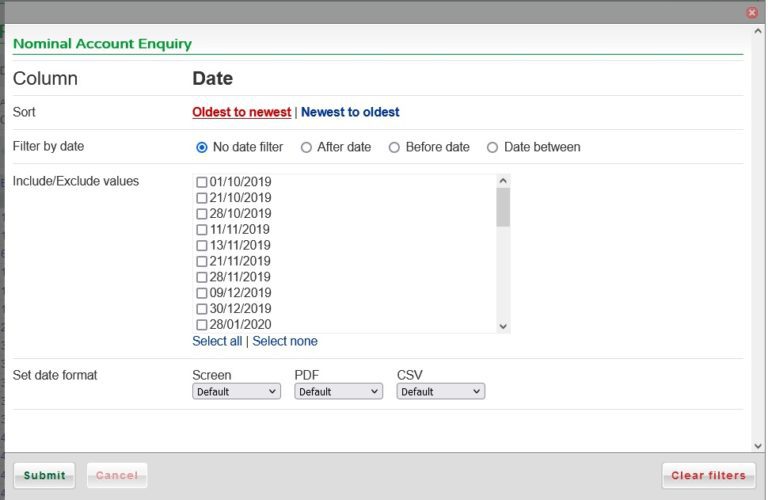Choose the Before date filter

point(394,147)
